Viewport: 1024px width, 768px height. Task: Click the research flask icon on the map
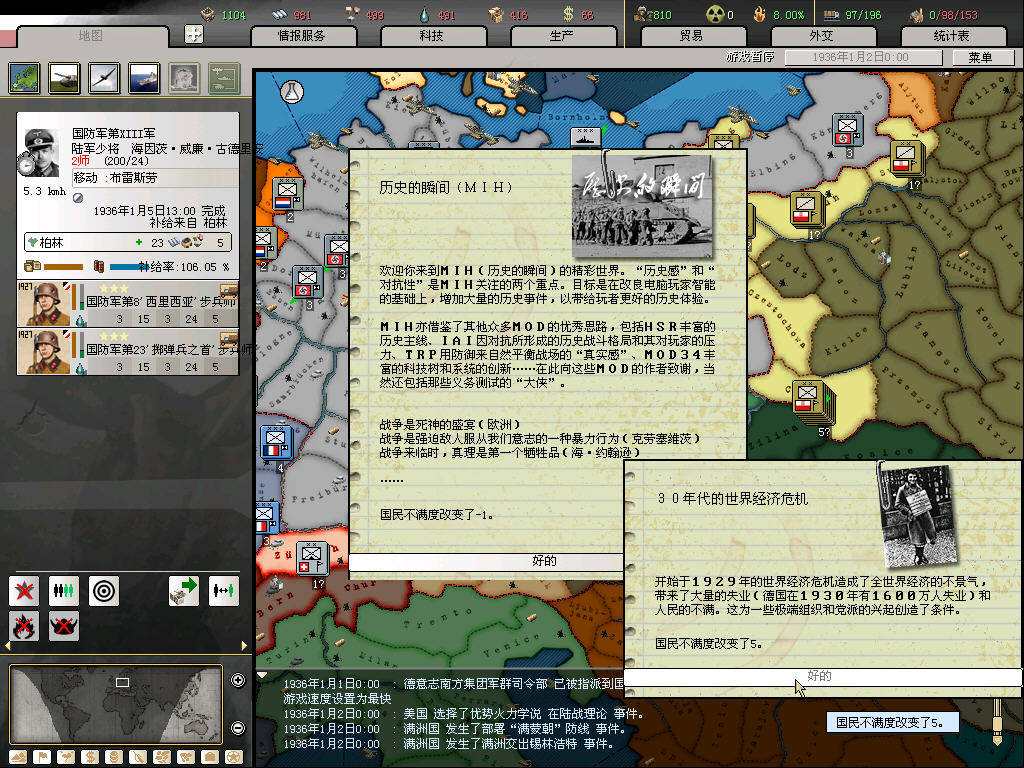[292, 92]
